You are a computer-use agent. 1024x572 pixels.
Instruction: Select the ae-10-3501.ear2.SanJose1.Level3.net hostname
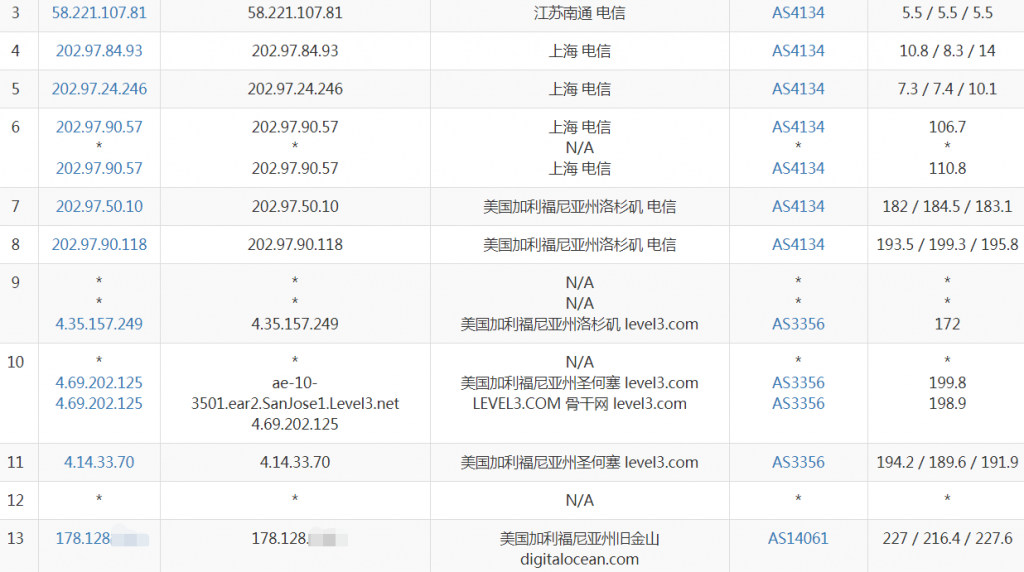(x=295, y=393)
